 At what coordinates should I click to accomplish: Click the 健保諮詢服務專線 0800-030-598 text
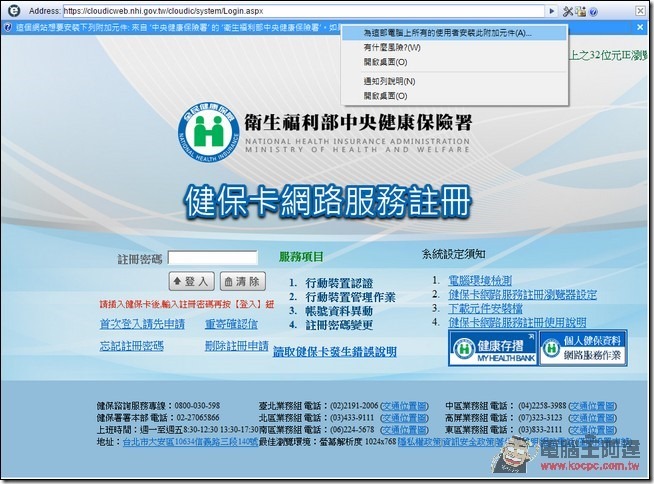[x=158, y=406]
